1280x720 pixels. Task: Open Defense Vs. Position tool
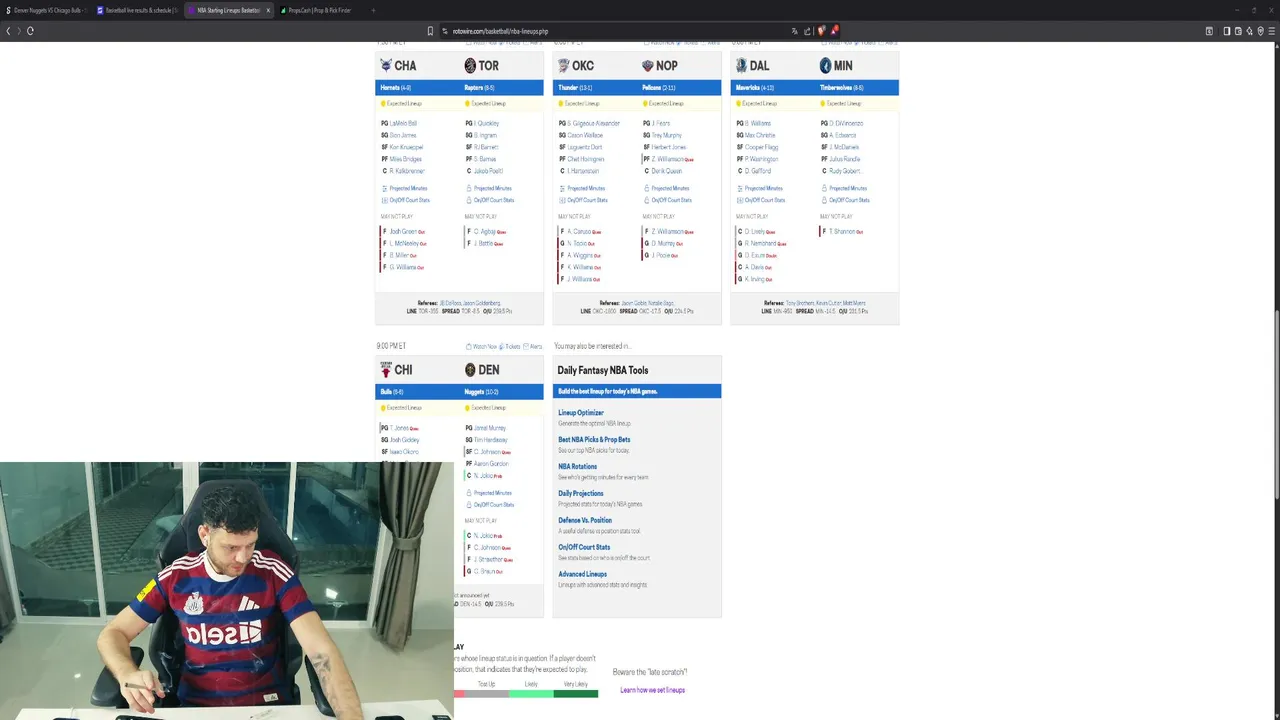coord(585,520)
